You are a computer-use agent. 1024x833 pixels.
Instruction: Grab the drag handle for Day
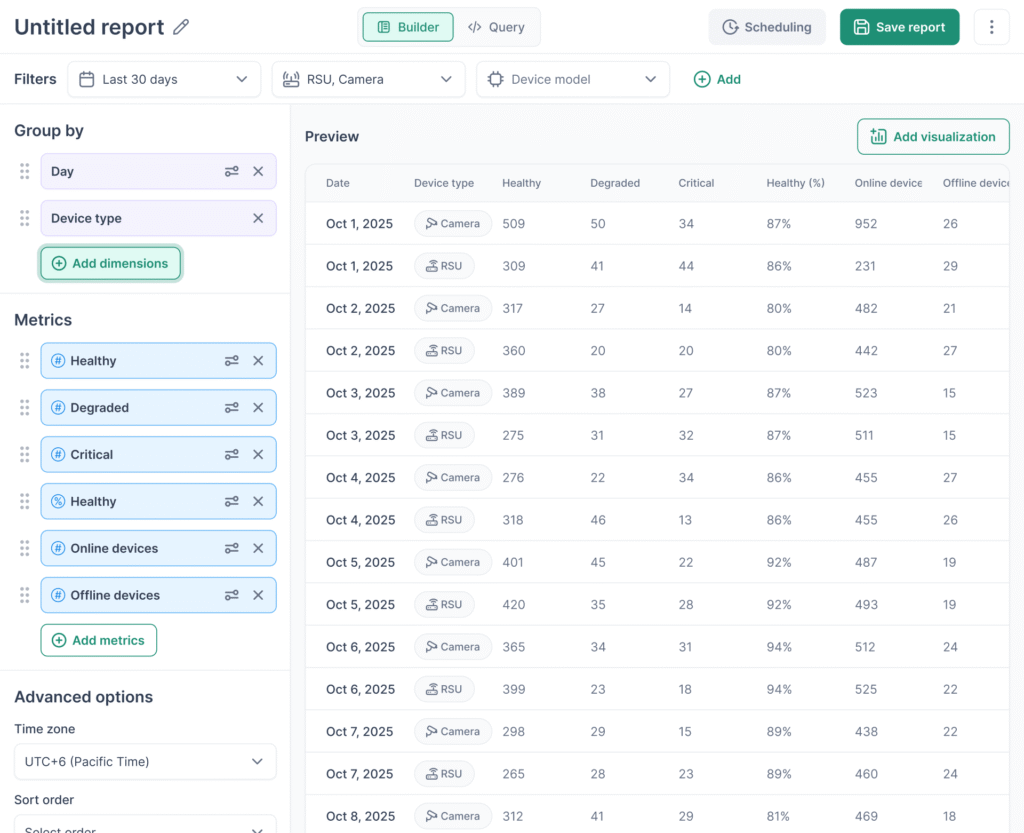(25, 171)
